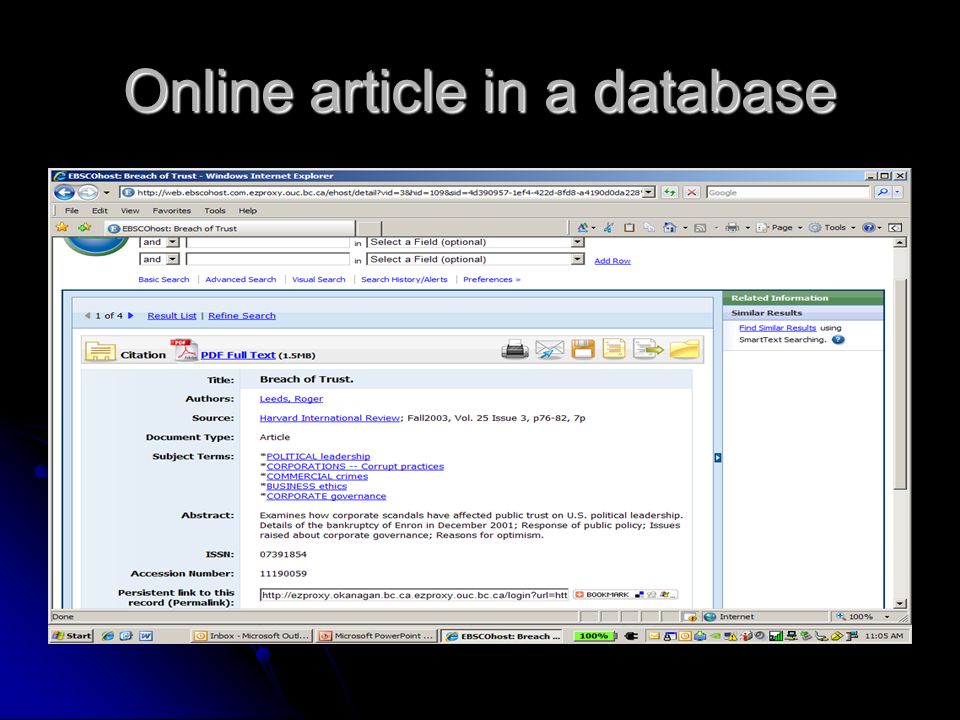Open second Select a Field dropdown
This screenshot has height=720, width=960.
tap(577, 259)
